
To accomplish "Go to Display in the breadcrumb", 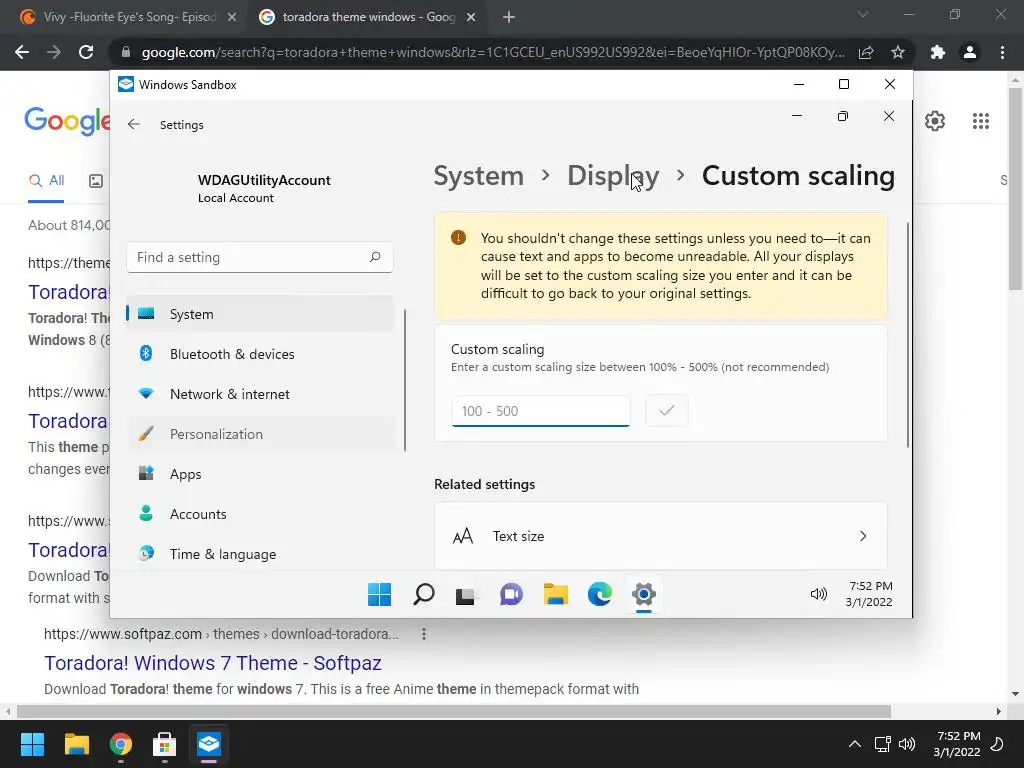I will point(613,176).
